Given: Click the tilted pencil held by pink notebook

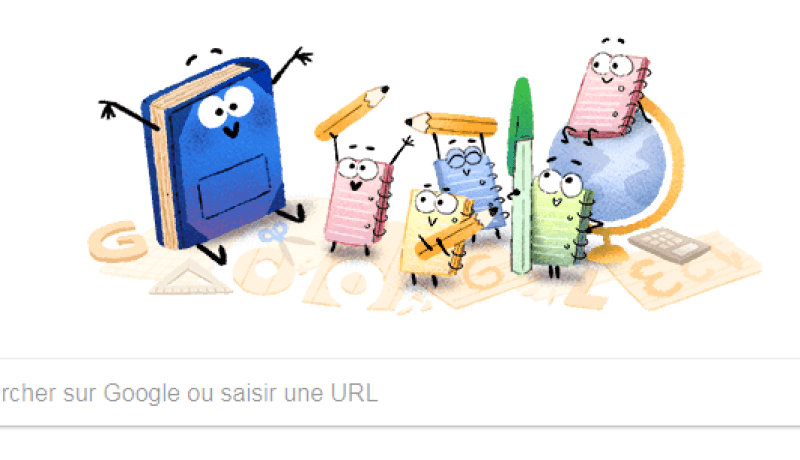Looking at the screenshot, I should tap(352, 112).
